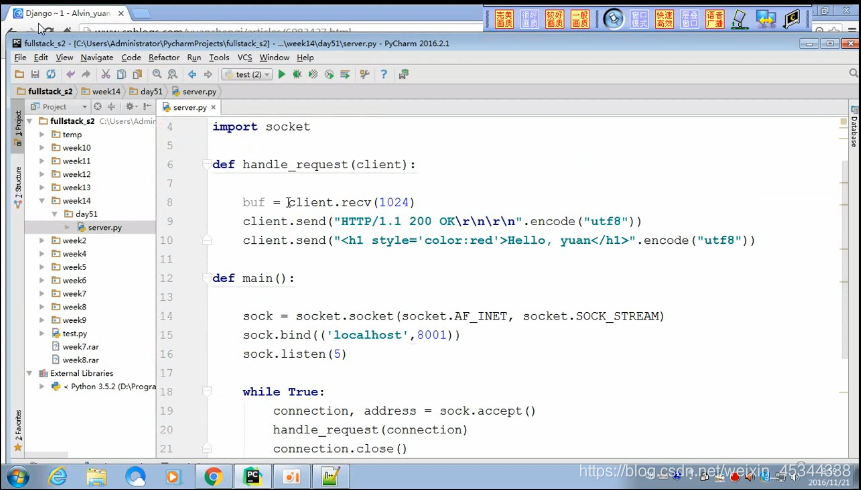Screen dimensions: 861x490
Task: Click the Synchronize refresh icon
Action: pos(51,74)
